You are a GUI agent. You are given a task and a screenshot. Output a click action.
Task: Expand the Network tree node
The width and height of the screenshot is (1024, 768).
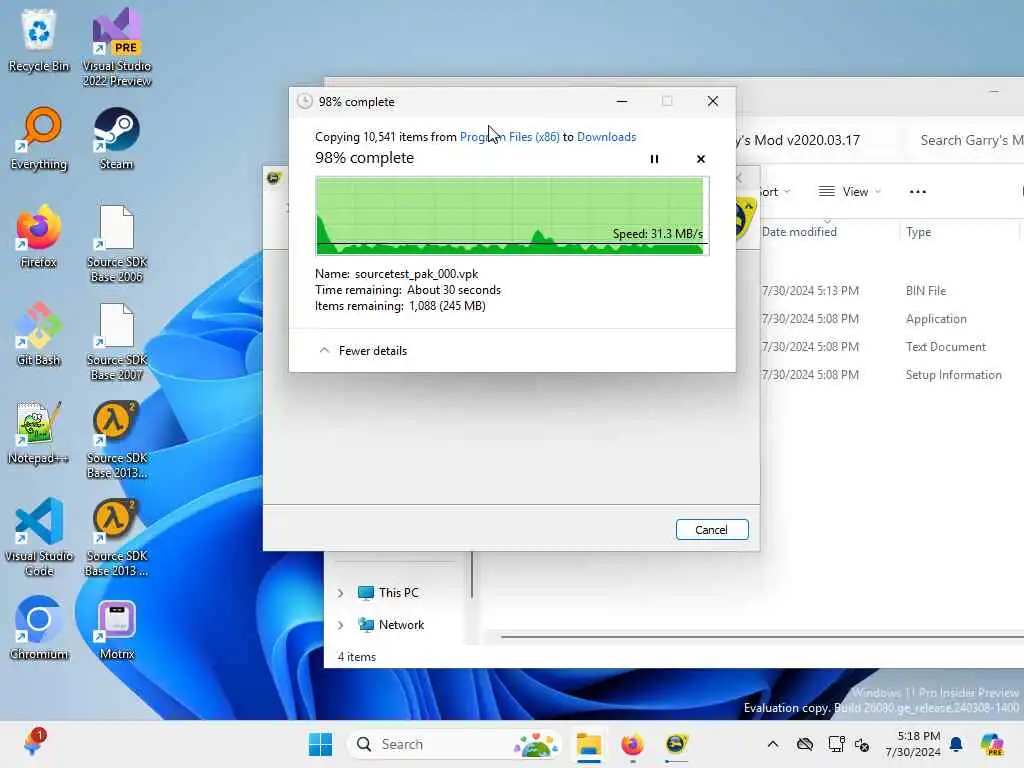pyautogui.click(x=340, y=625)
